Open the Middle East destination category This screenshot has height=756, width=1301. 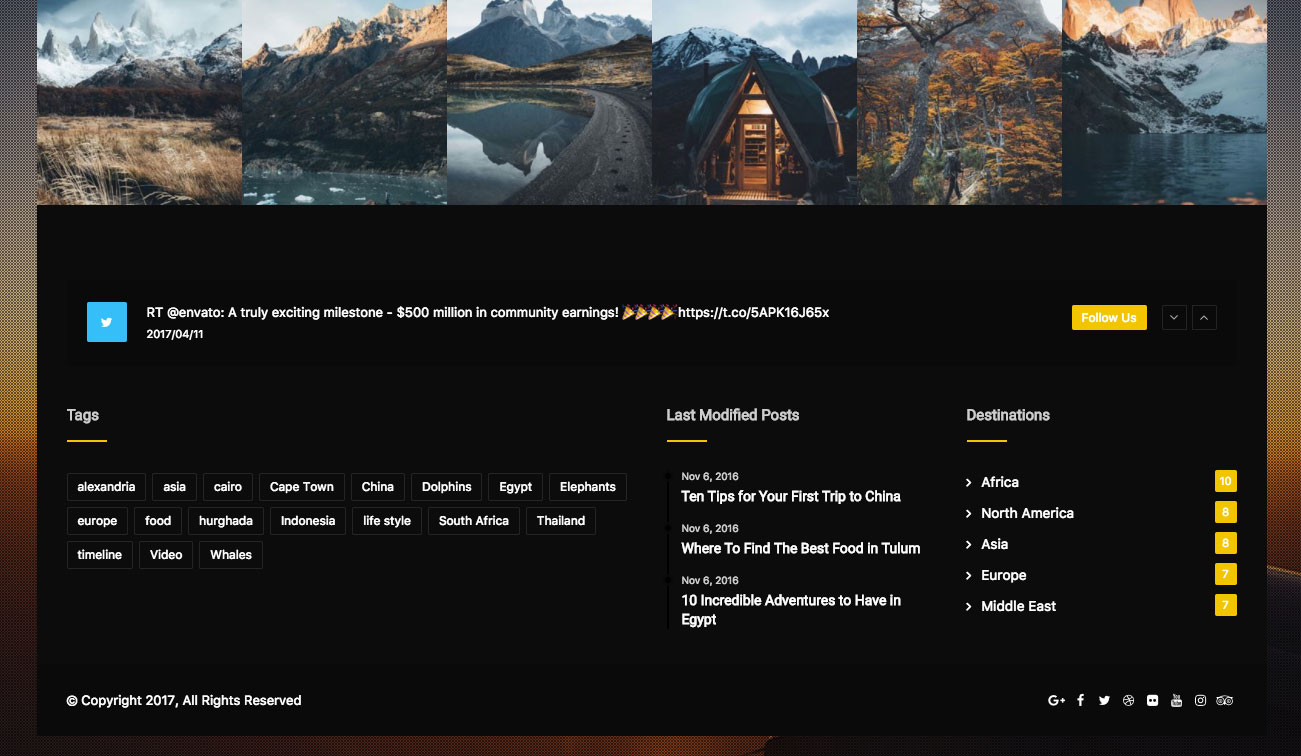click(1018, 606)
